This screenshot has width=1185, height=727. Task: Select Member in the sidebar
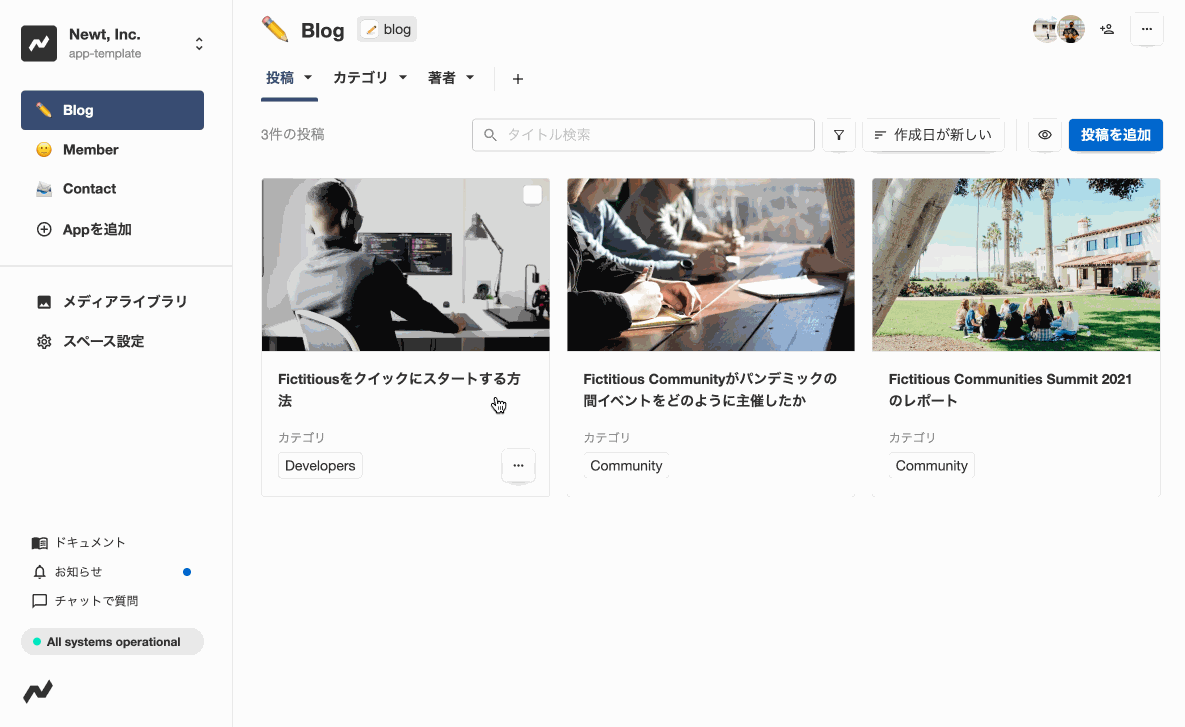(x=90, y=149)
